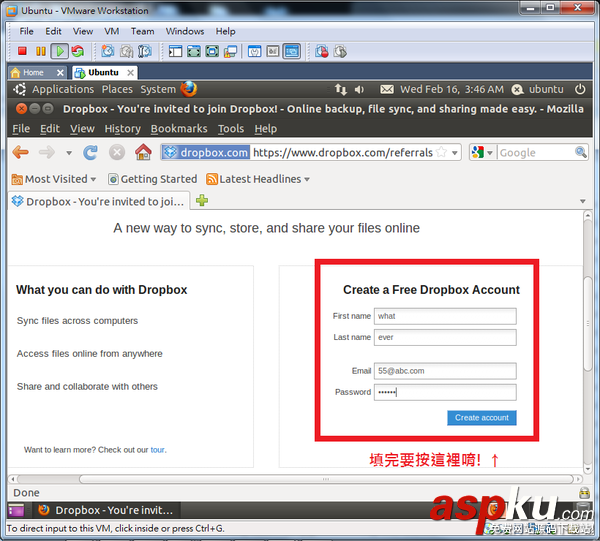
Task: Open the ubuntu user status menu
Action: pos(538,89)
